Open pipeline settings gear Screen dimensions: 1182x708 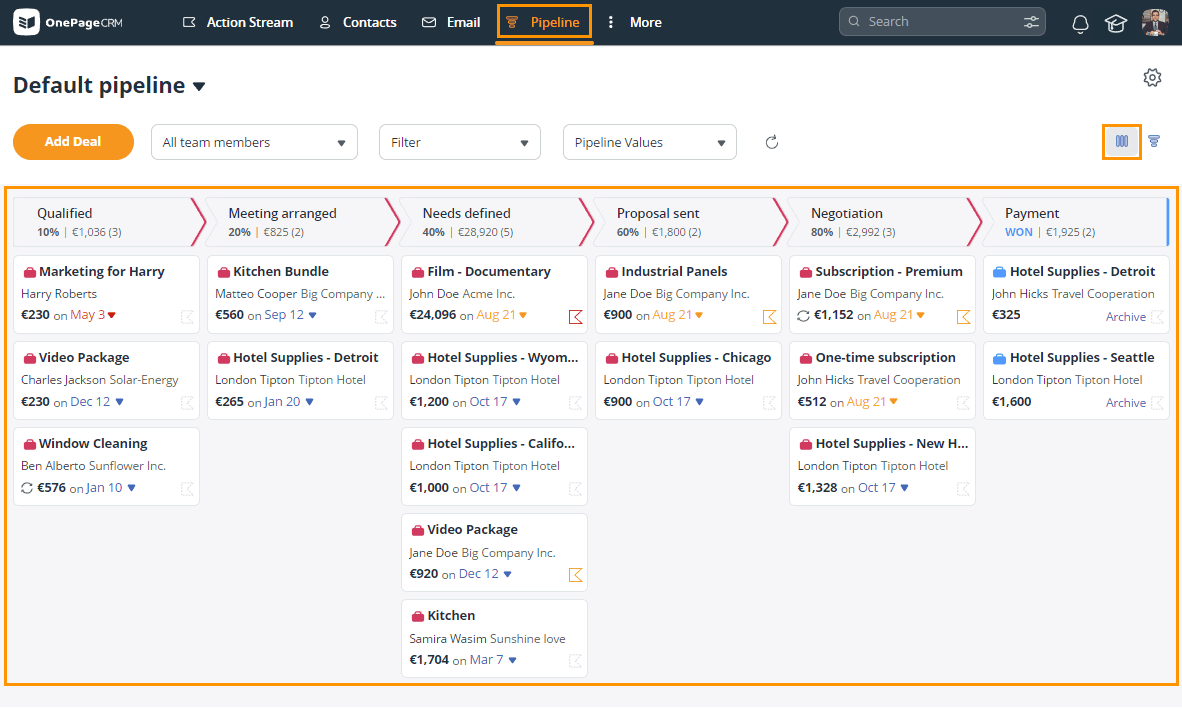1152,77
